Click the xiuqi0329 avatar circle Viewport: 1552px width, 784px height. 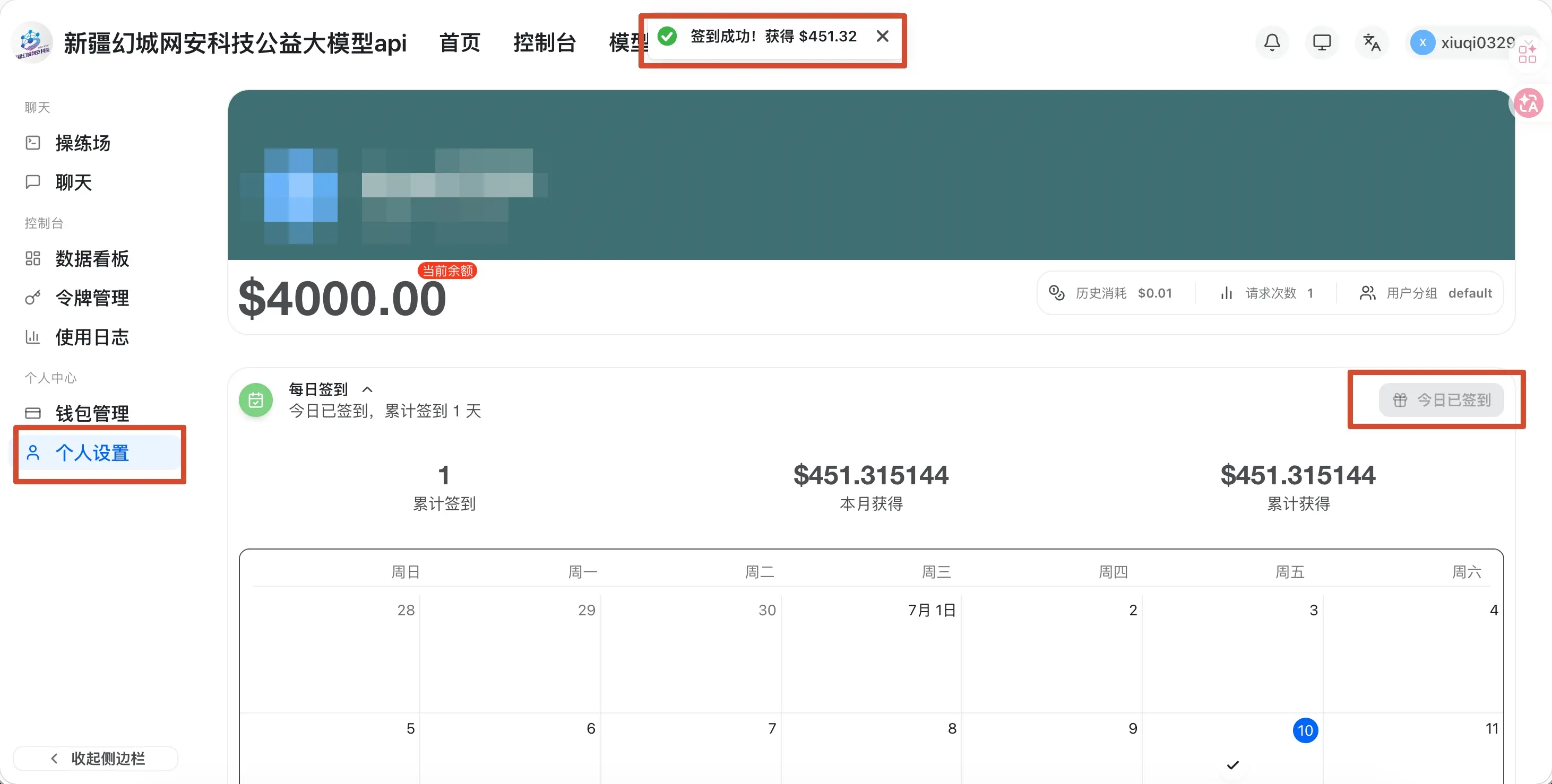[1422, 42]
